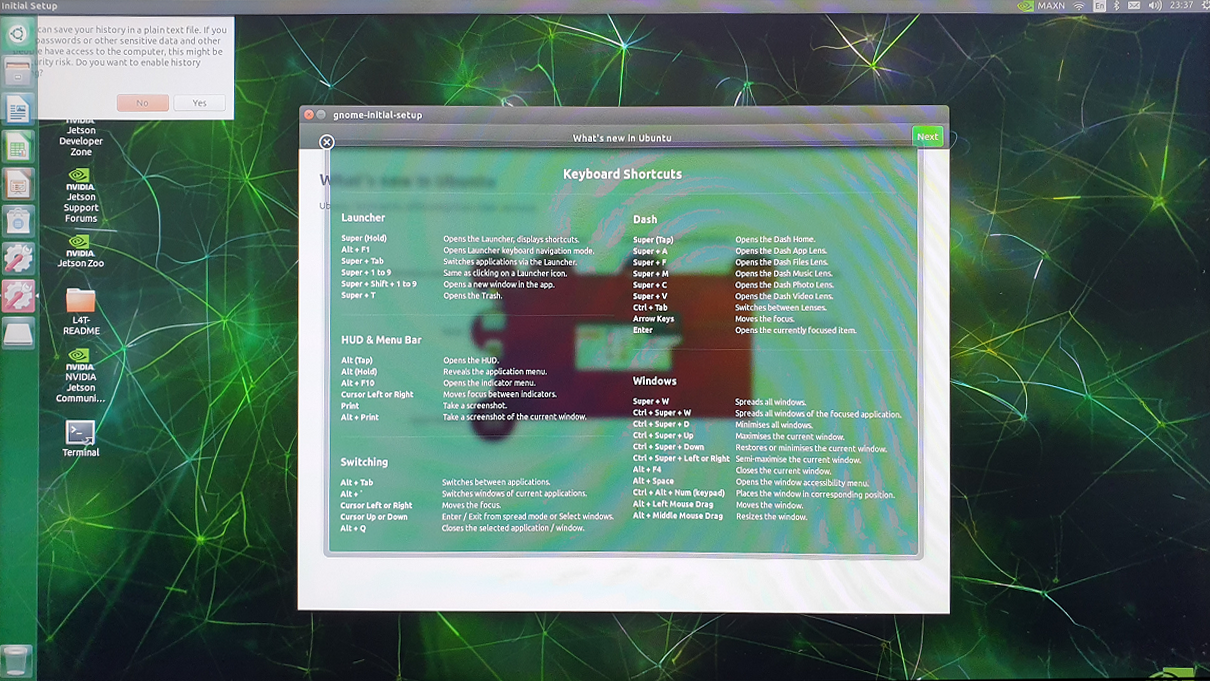This screenshot has height=681, width=1210.
Task: Open the Ubuntu Dash search icon
Action: 17,33
